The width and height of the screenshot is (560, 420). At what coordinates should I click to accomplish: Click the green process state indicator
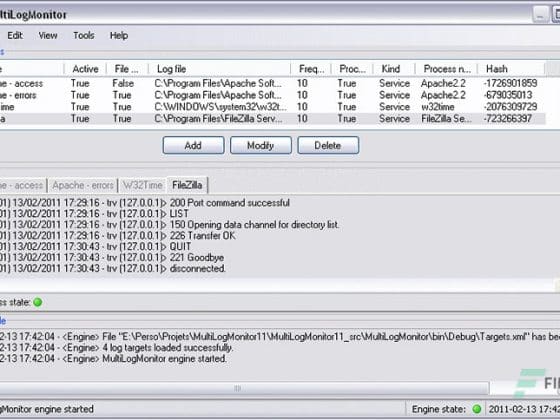coord(38,302)
